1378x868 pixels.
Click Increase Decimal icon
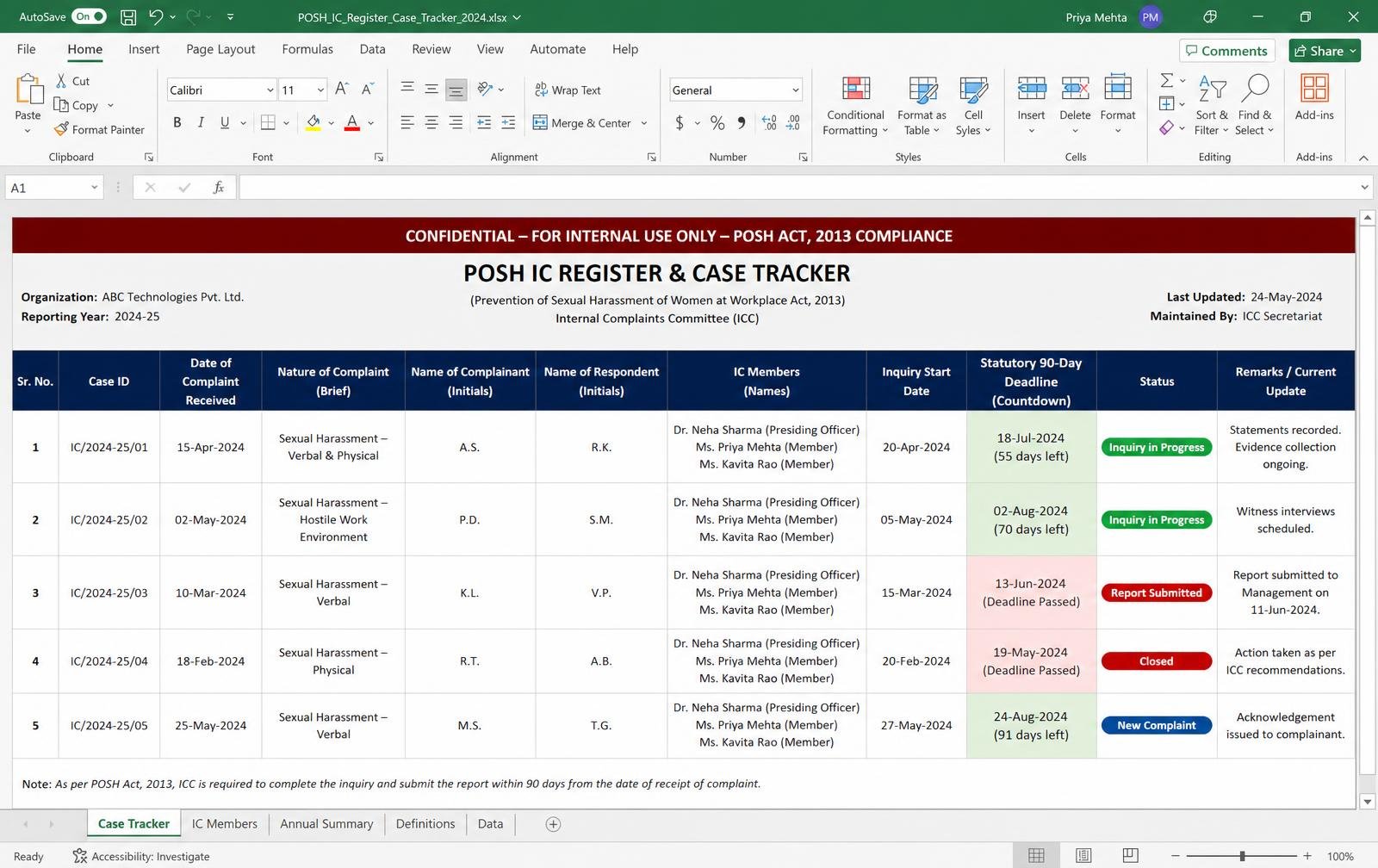[x=769, y=123]
